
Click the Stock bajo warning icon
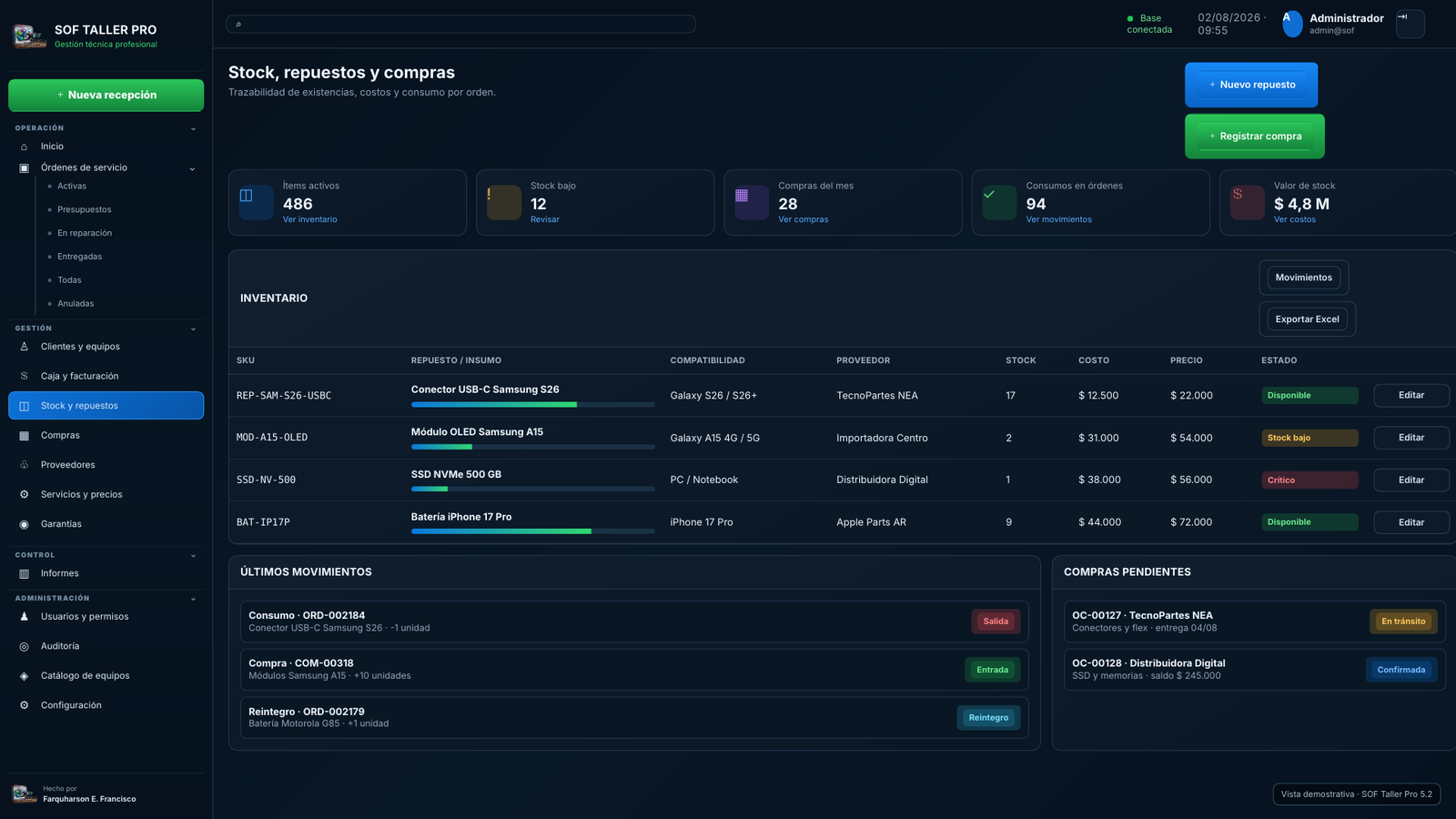(504, 203)
